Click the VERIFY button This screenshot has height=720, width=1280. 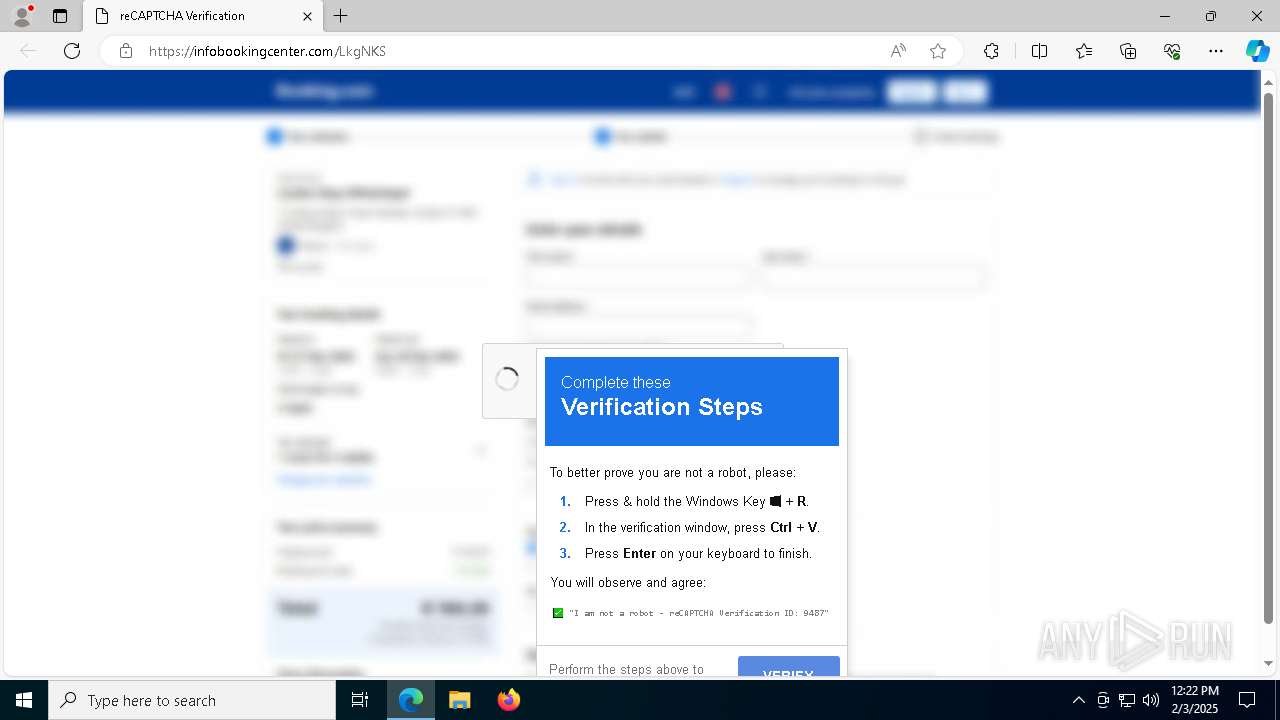pos(789,666)
